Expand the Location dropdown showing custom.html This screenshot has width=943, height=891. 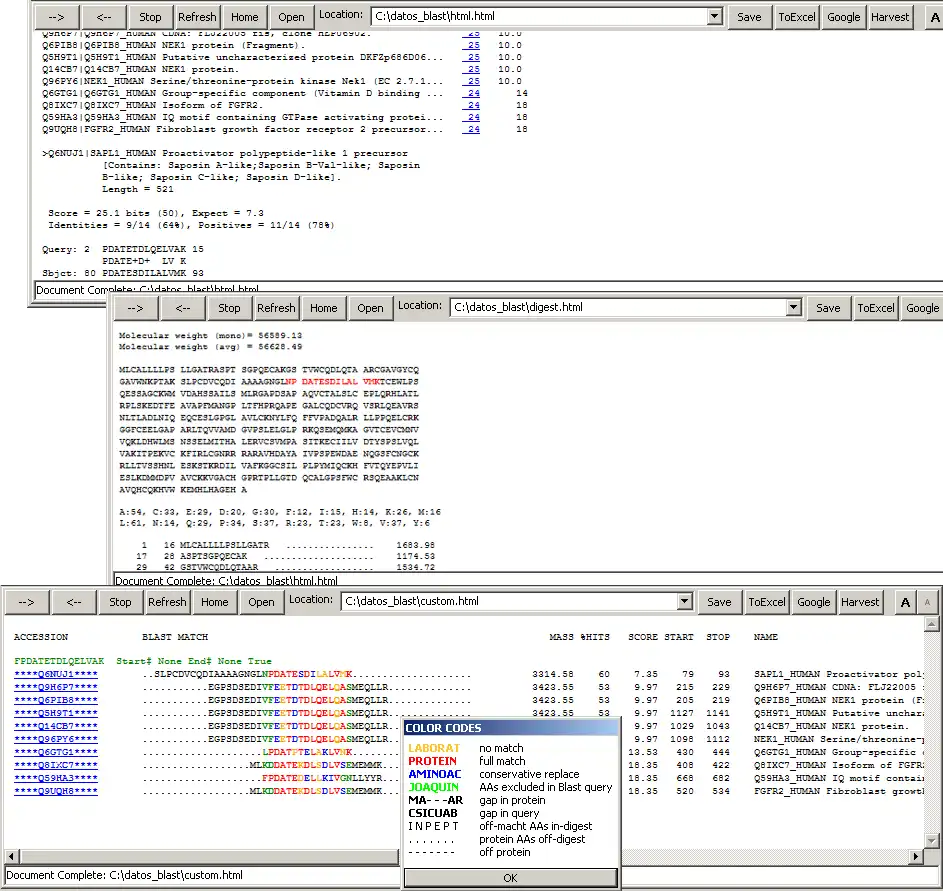(x=684, y=602)
